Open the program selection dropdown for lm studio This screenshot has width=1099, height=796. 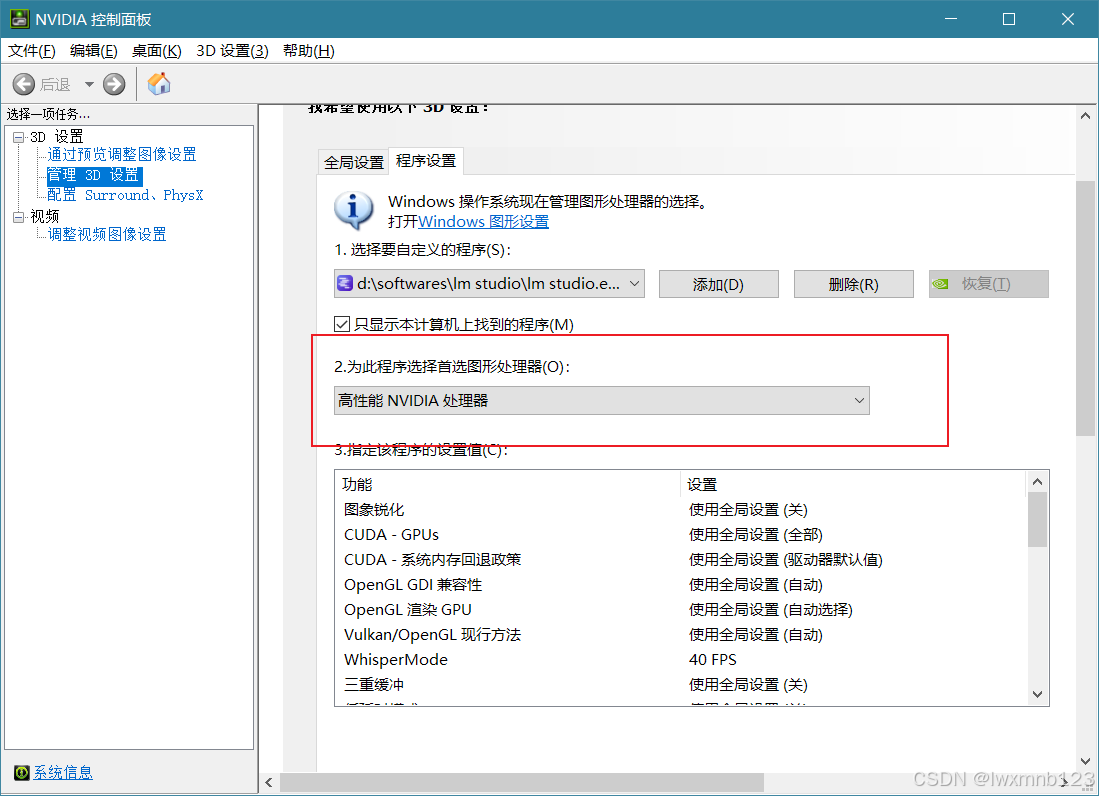[x=489, y=284]
